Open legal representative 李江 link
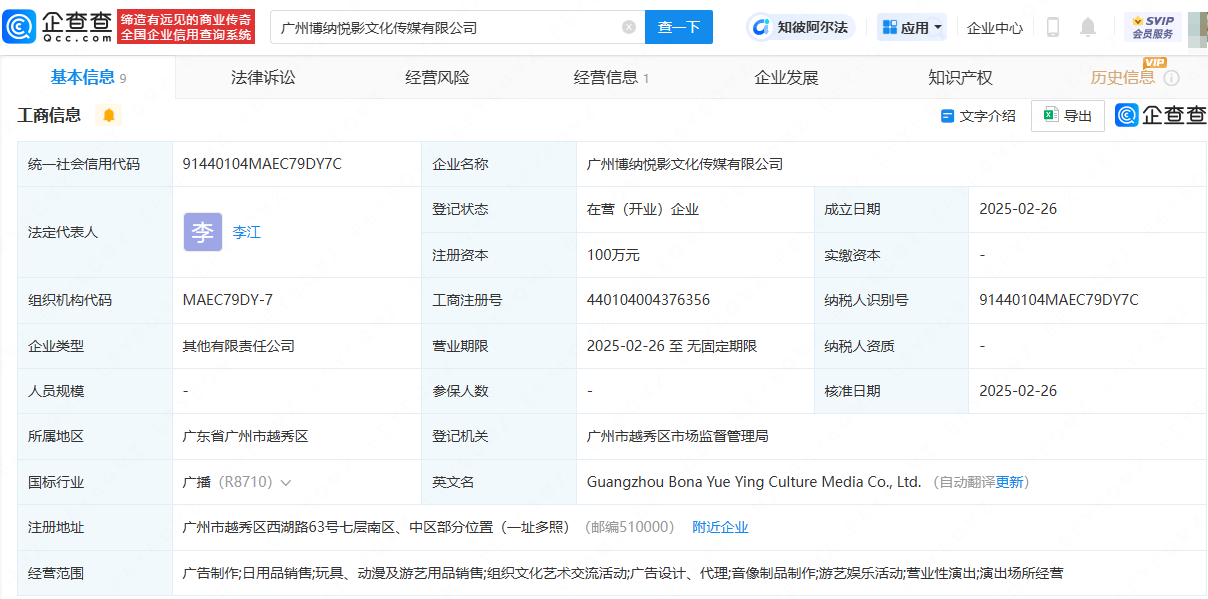 (x=246, y=232)
